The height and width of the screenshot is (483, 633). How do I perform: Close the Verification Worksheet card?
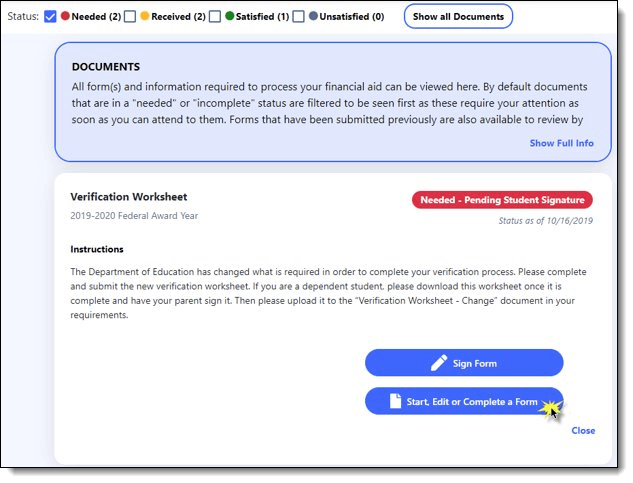tap(583, 430)
